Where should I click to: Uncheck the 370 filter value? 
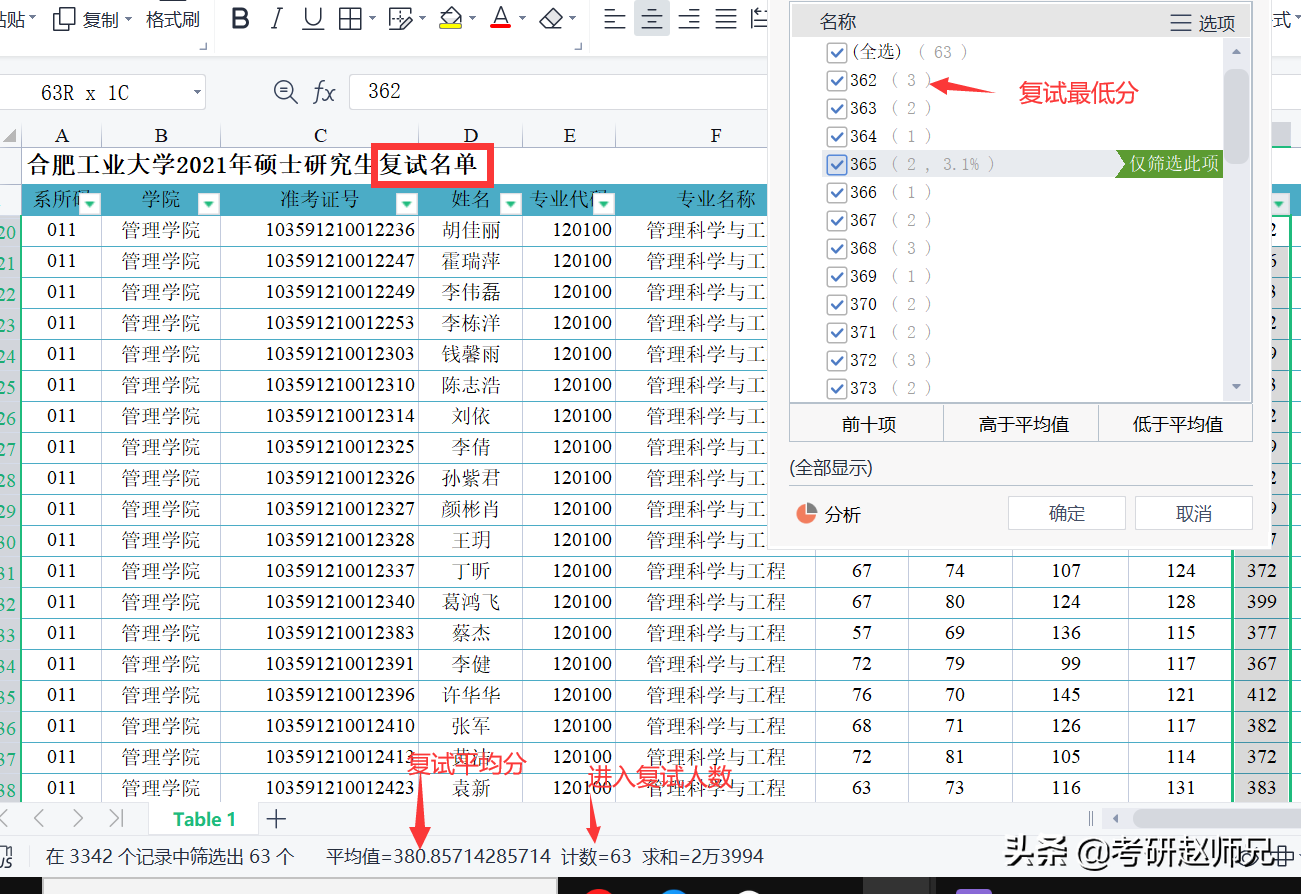click(837, 304)
